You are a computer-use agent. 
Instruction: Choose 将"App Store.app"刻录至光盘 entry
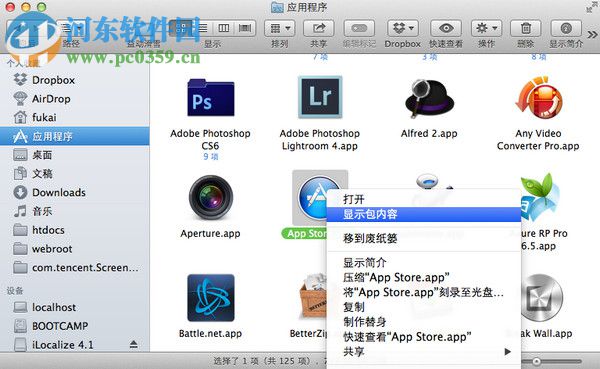tap(424, 292)
